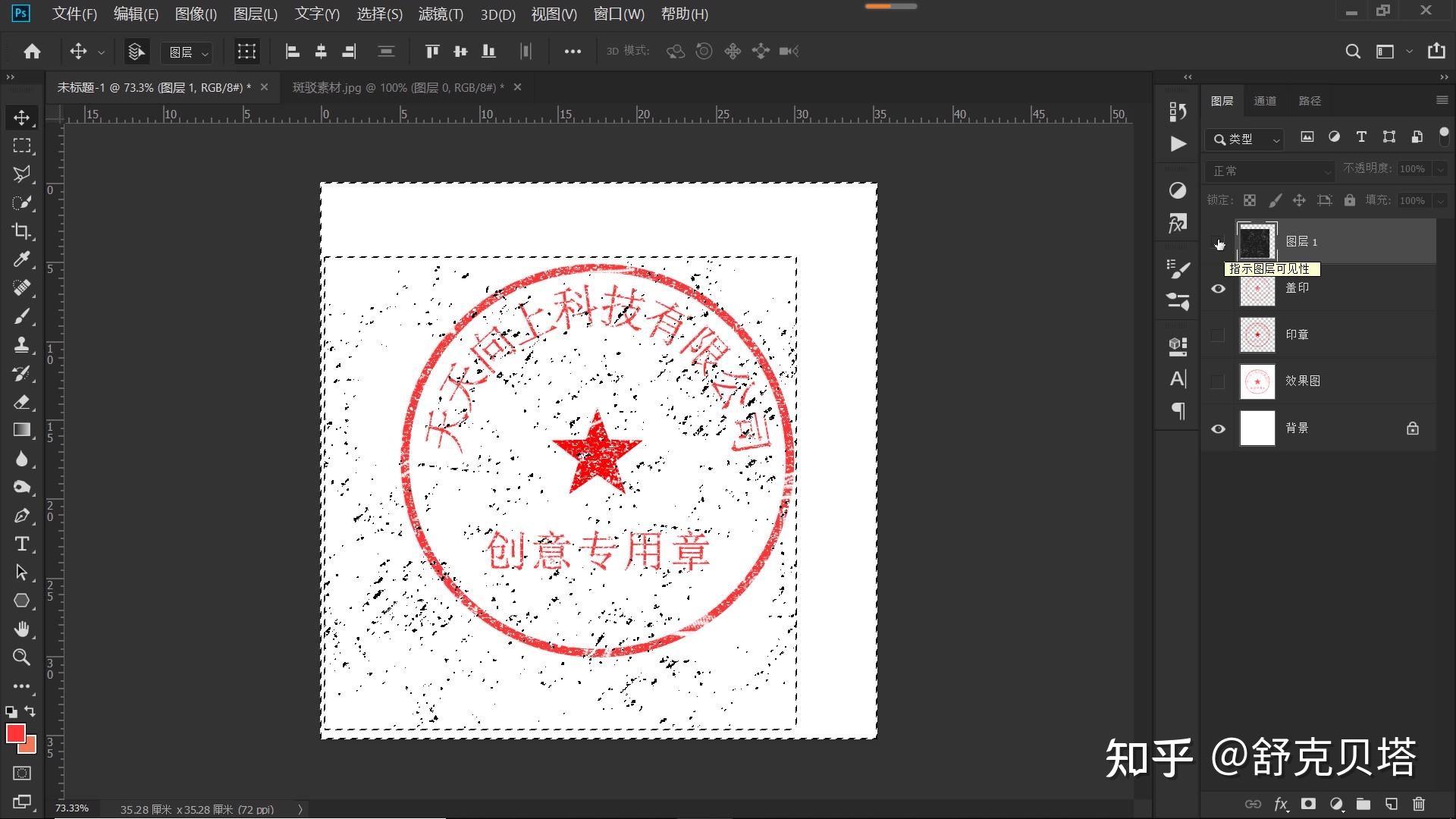The width and height of the screenshot is (1456, 819).
Task: Expand the status bar info arrow
Action: tap(300, 809)
